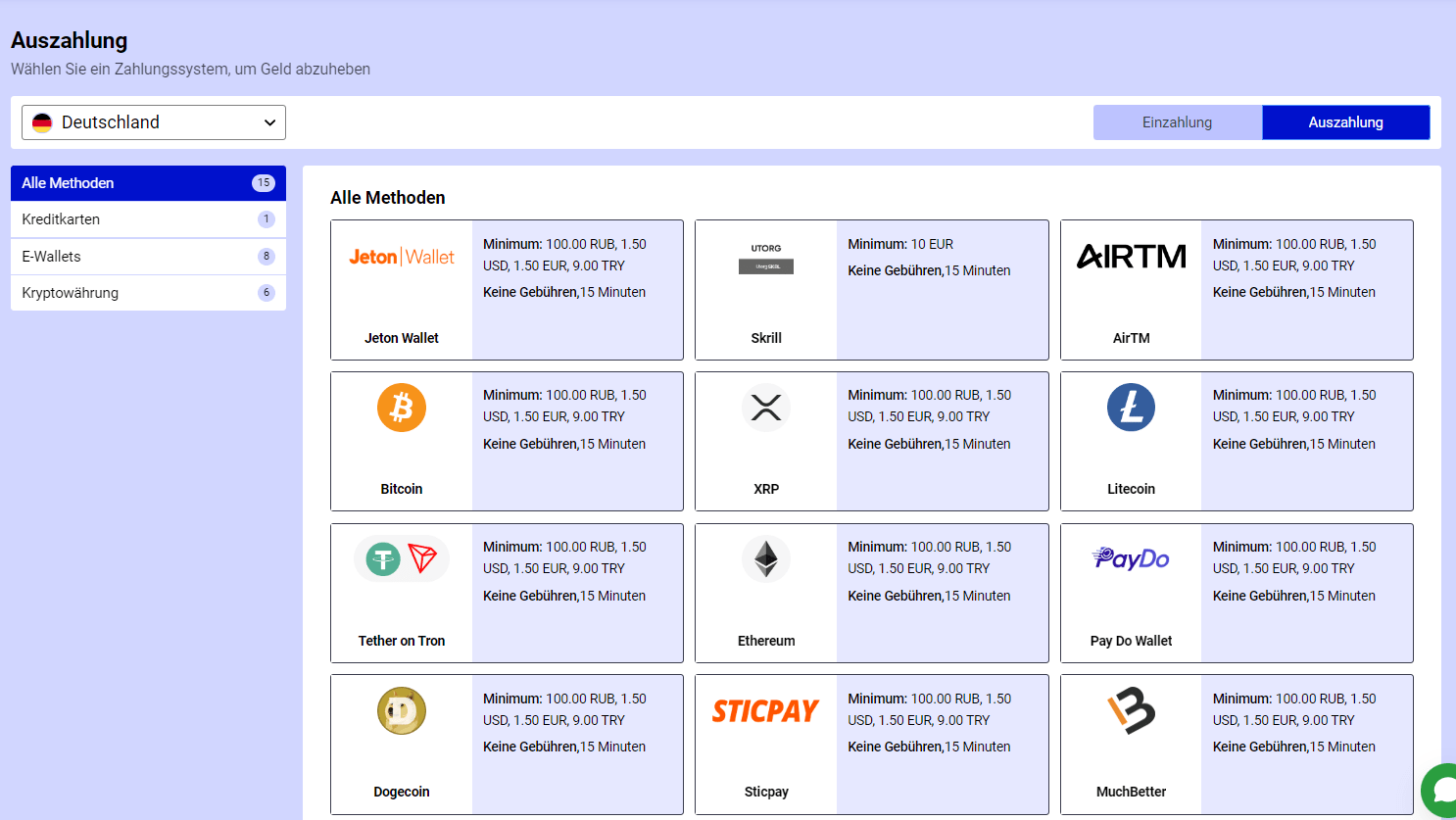Select the Dogecoin coin icon

(402, 710)
